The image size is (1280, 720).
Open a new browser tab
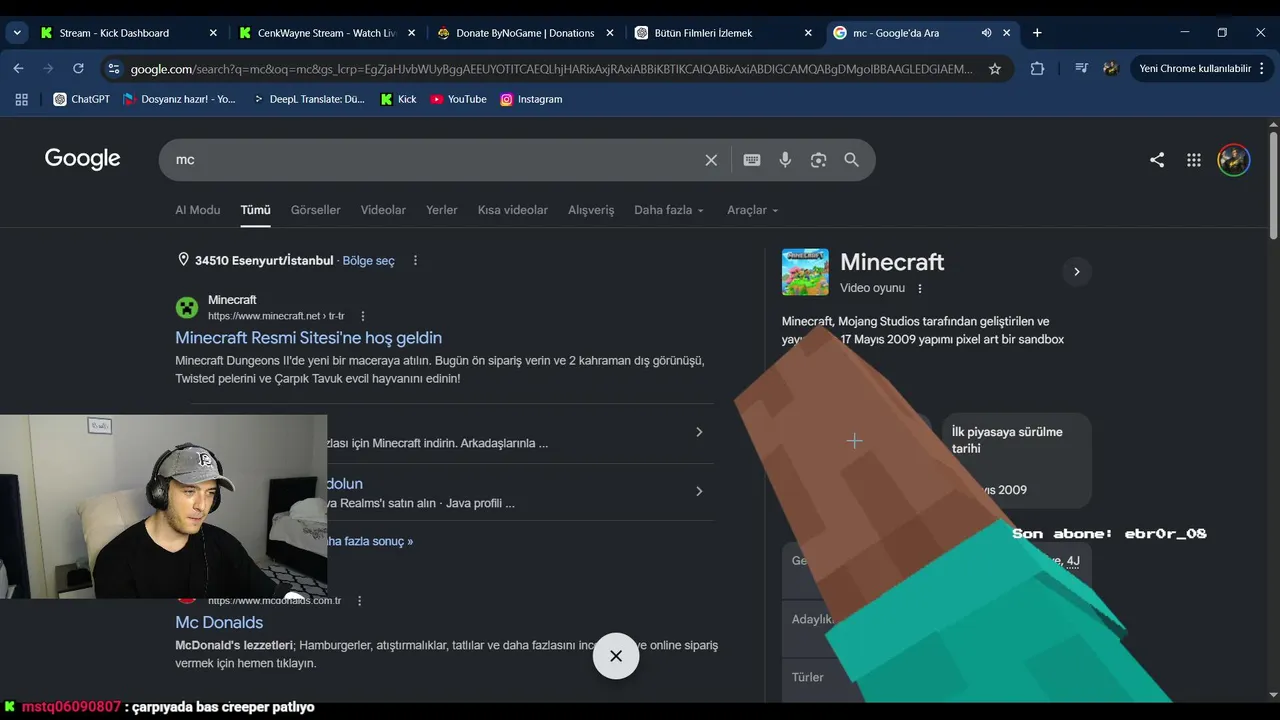[1037, 33]
